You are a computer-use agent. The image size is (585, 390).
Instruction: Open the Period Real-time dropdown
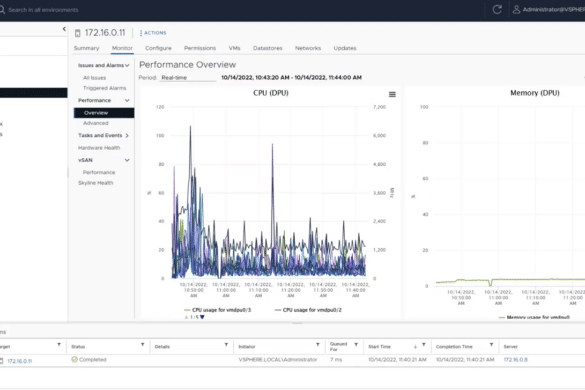click(x=188, y=78)
